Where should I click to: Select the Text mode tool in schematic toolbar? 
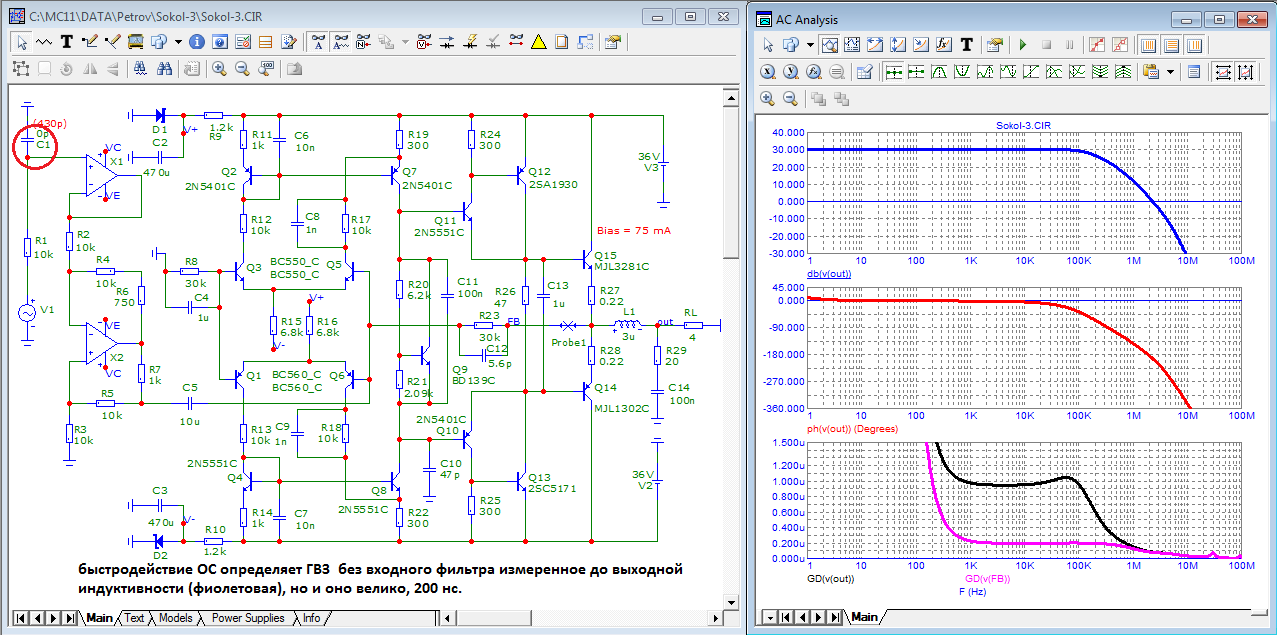click(x=67, y=42)
